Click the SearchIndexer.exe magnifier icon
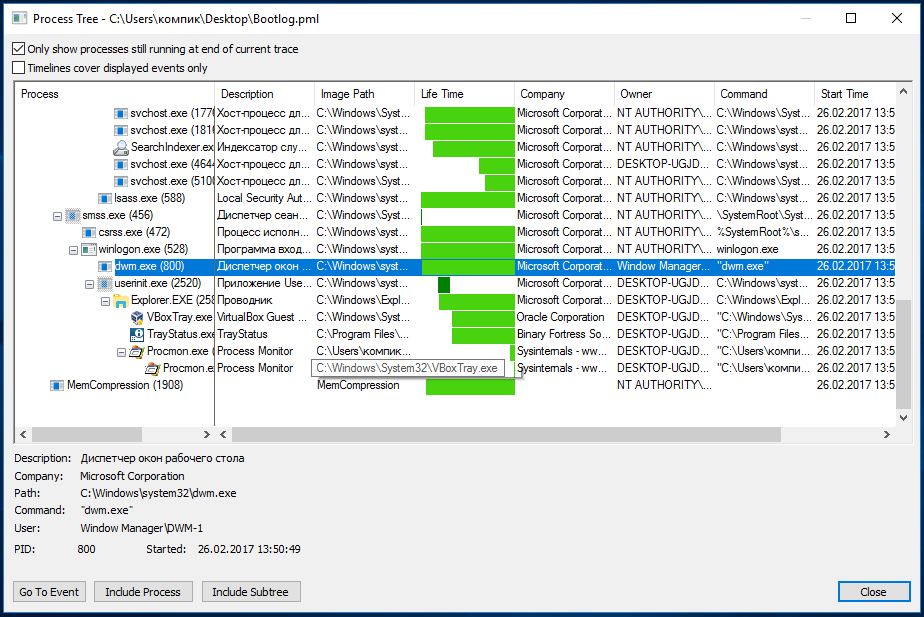Screen dimensions: 924x617 click(x=121, y=147)
